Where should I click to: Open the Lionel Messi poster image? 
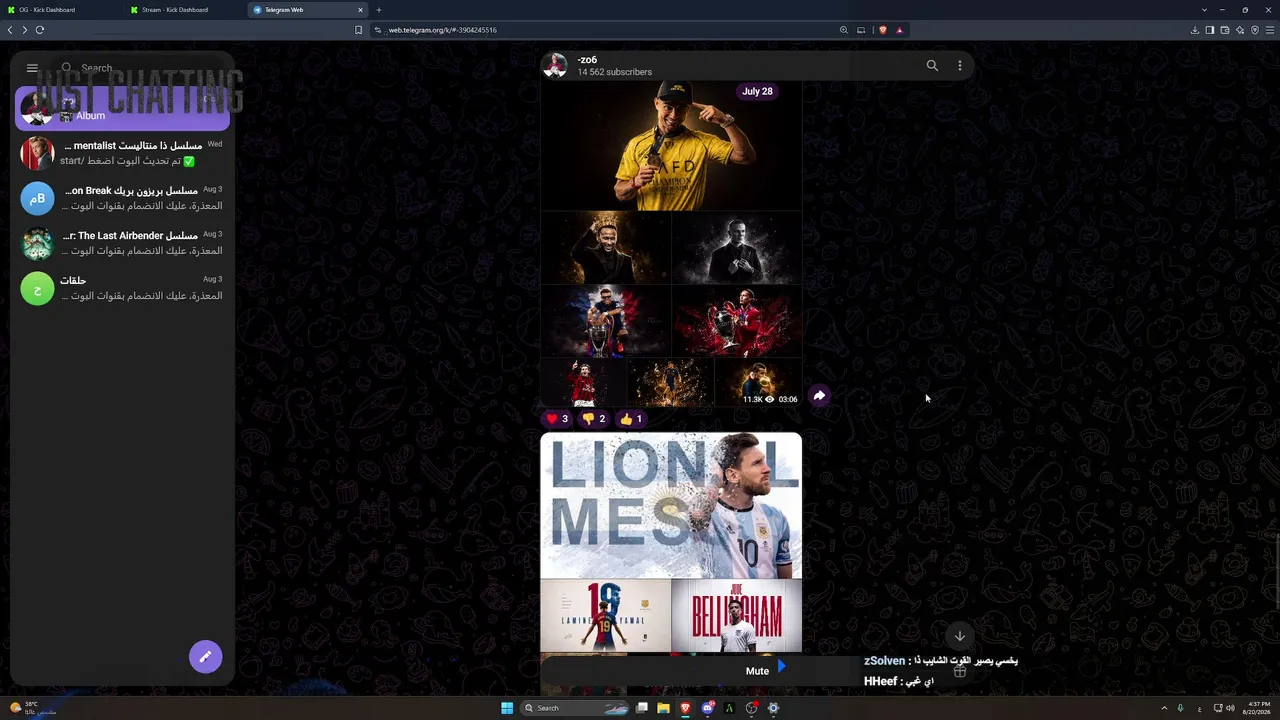click(x=671, y=506)
